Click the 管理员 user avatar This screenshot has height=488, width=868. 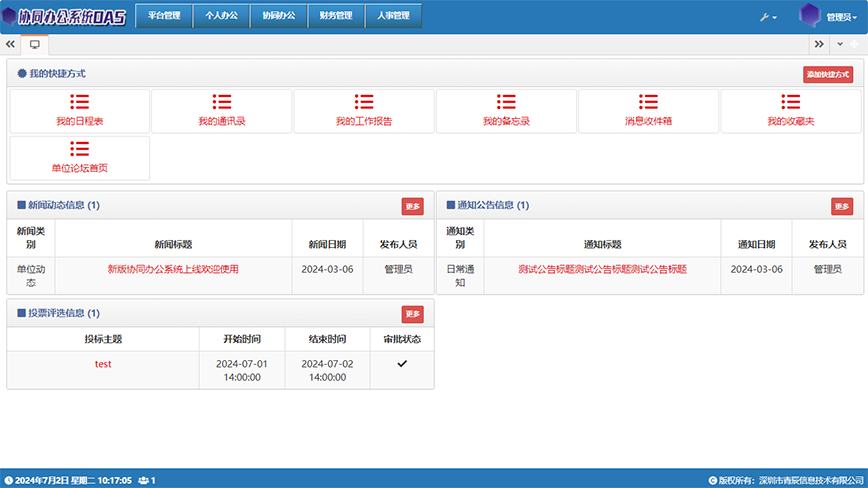point(810,15)
